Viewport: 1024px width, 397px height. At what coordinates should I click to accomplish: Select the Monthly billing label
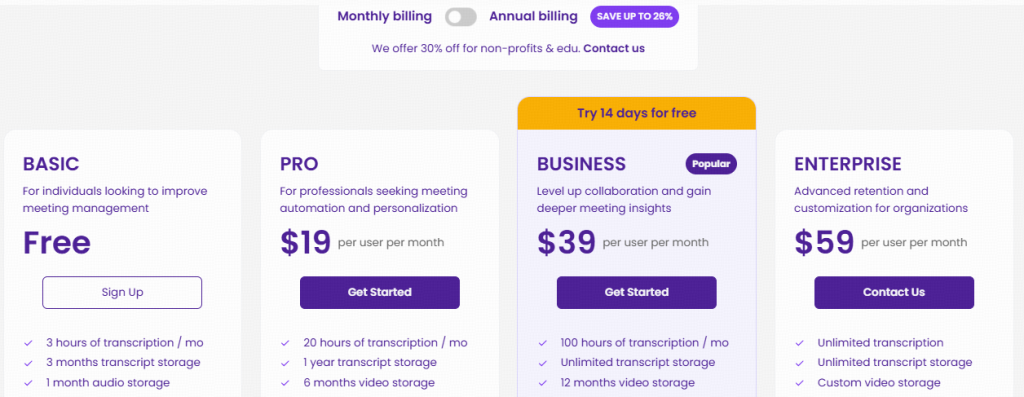[x=385, y=16]
